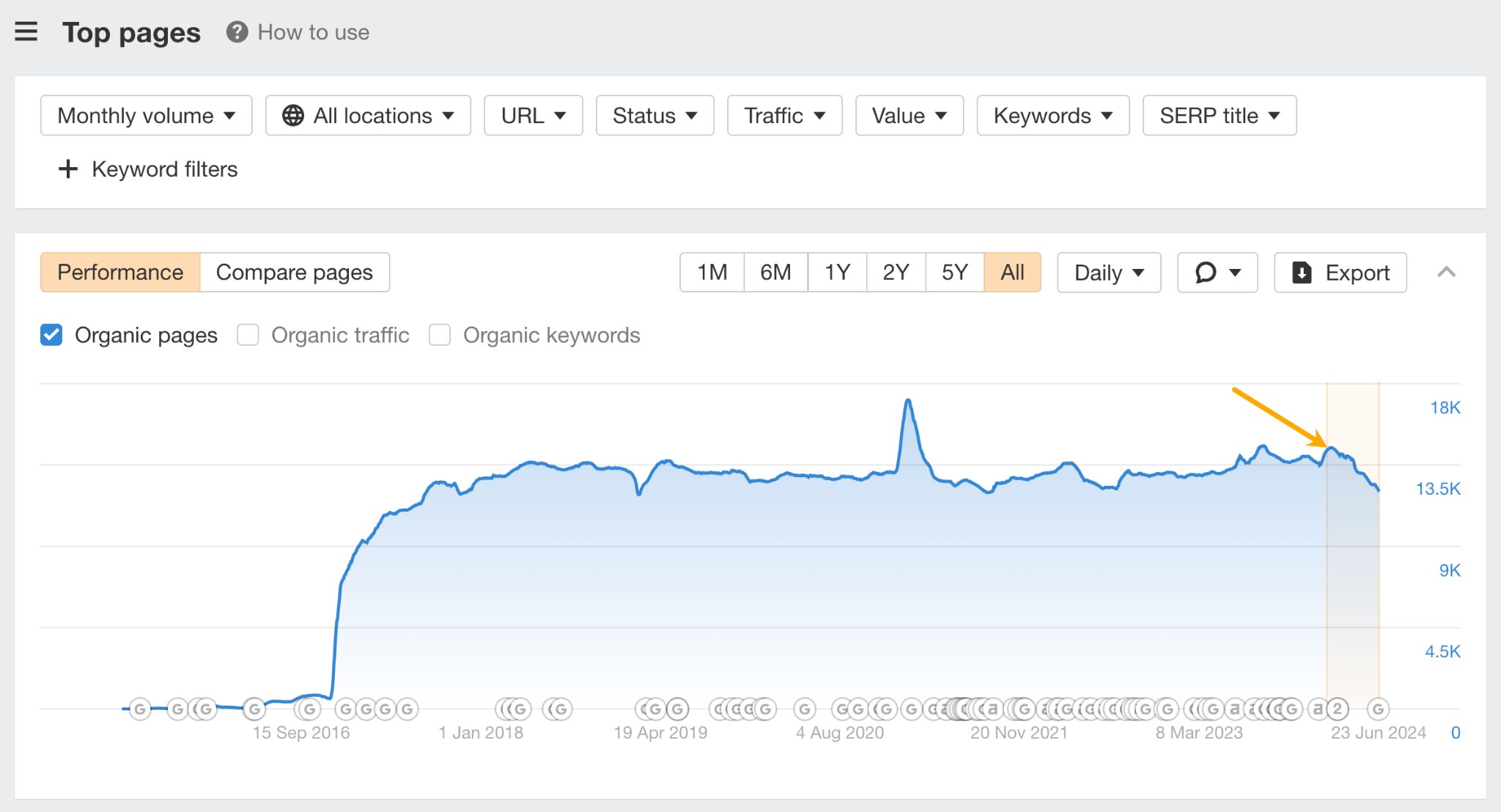Click the rightmost Google update marker
Image resolution: width=1501 pixels, height=812 pixels.
[x=1378, y=709]
